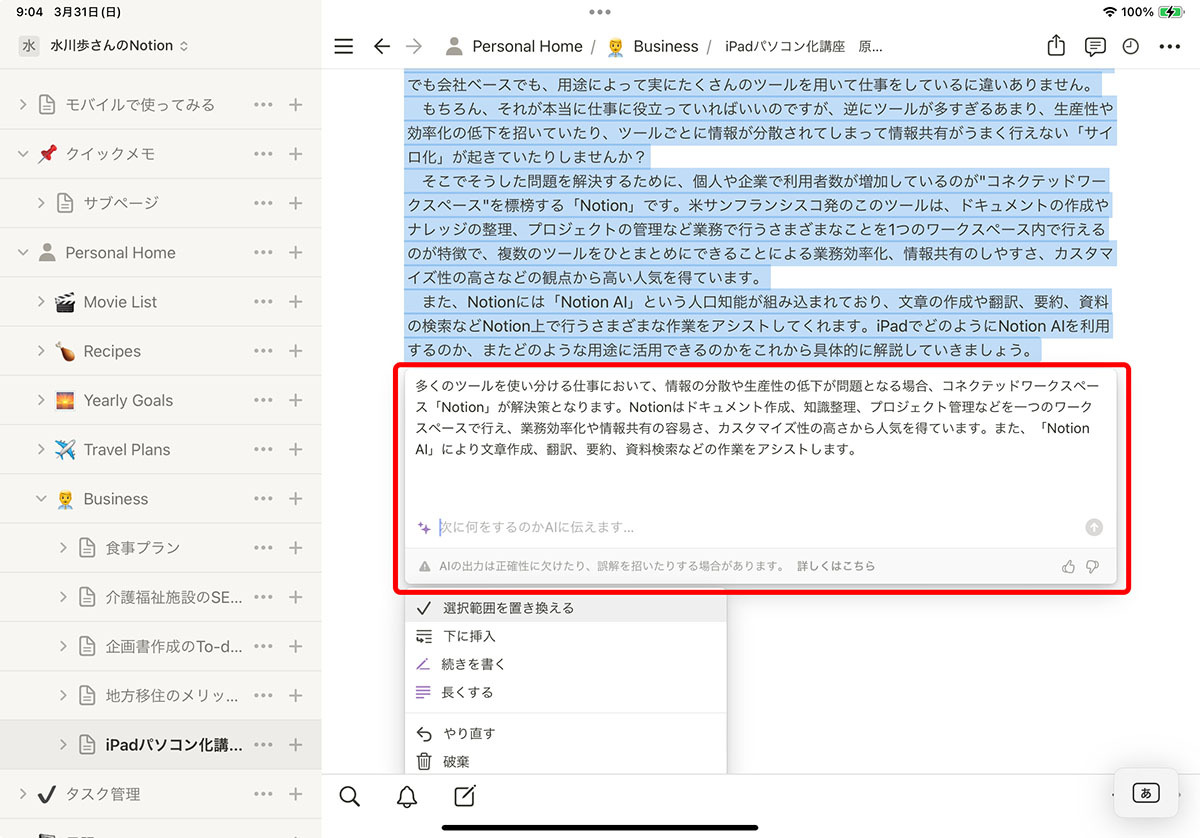Add a page inside Personal Home
The height and width of the screenshot is (838, 1200).
click(x=296, y=252)
